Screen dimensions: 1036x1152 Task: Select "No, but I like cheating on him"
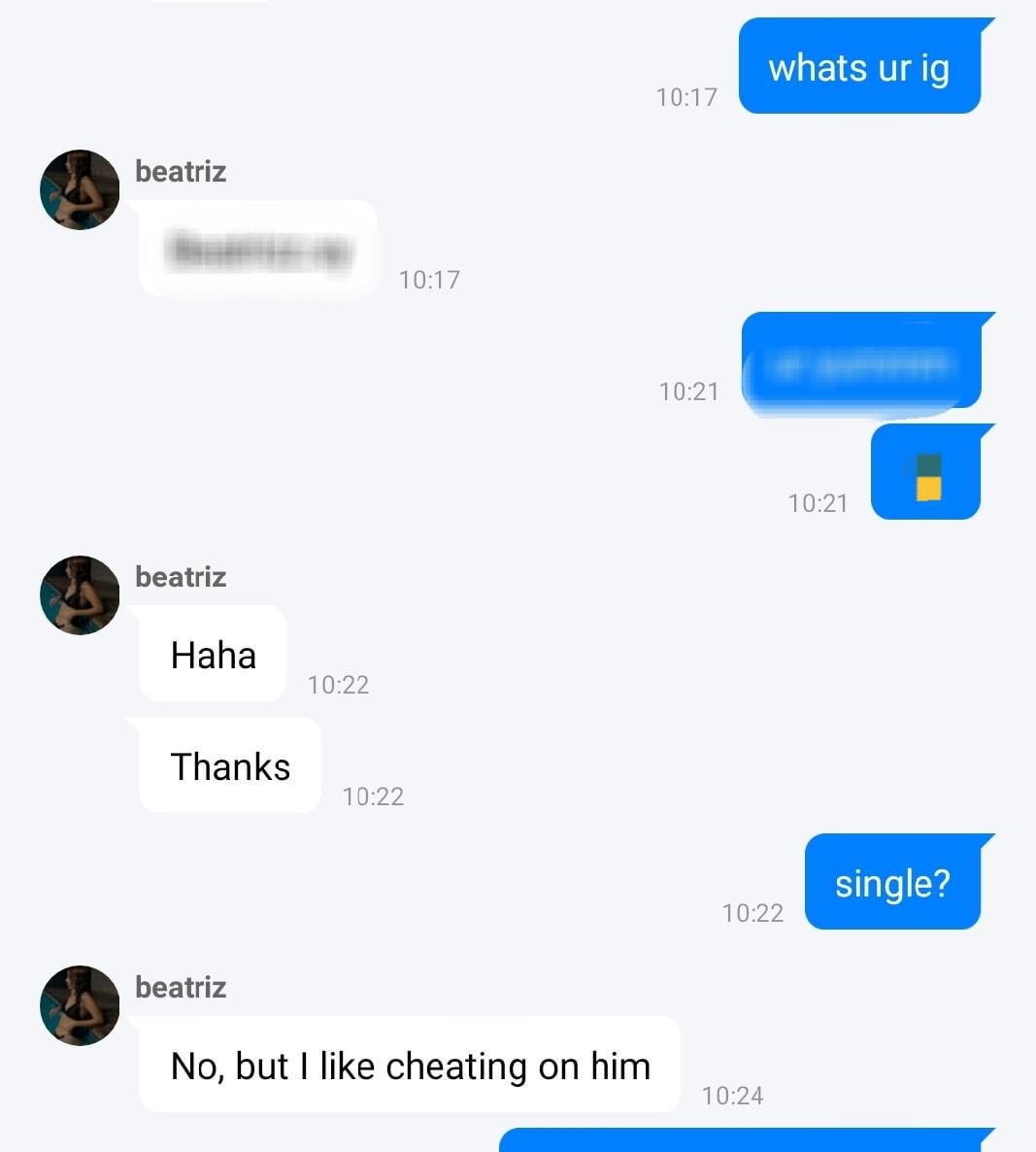410,1065
